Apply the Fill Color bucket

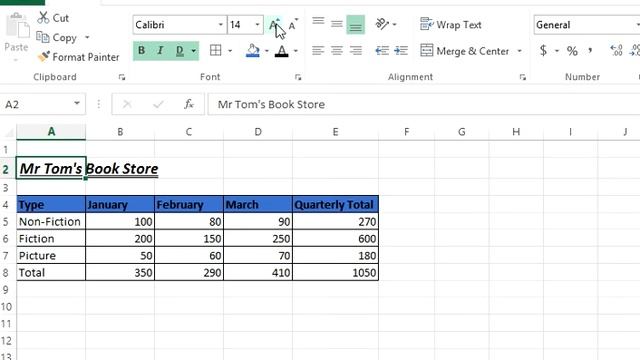tap(253, 51)
